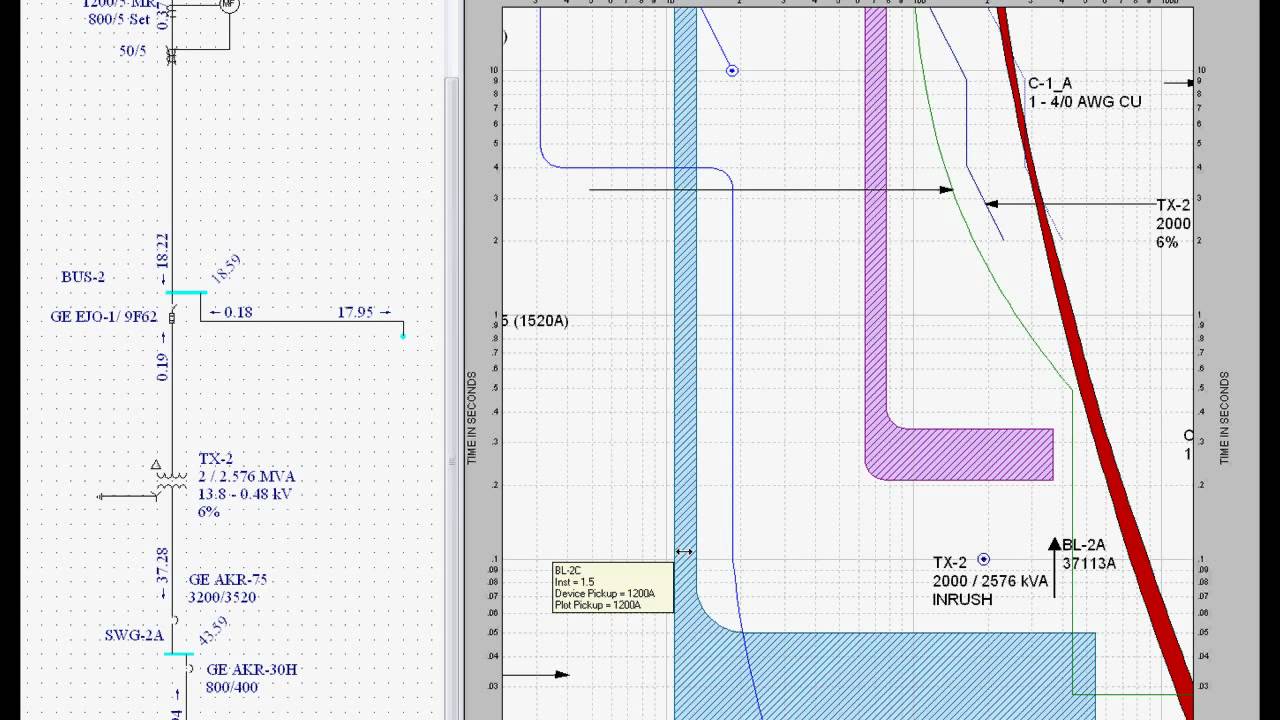This screenshot has width=1280, height=720.
Task: Click the Plot Pickup = 1200A tooltip line
Action: [x=600, y=605]
